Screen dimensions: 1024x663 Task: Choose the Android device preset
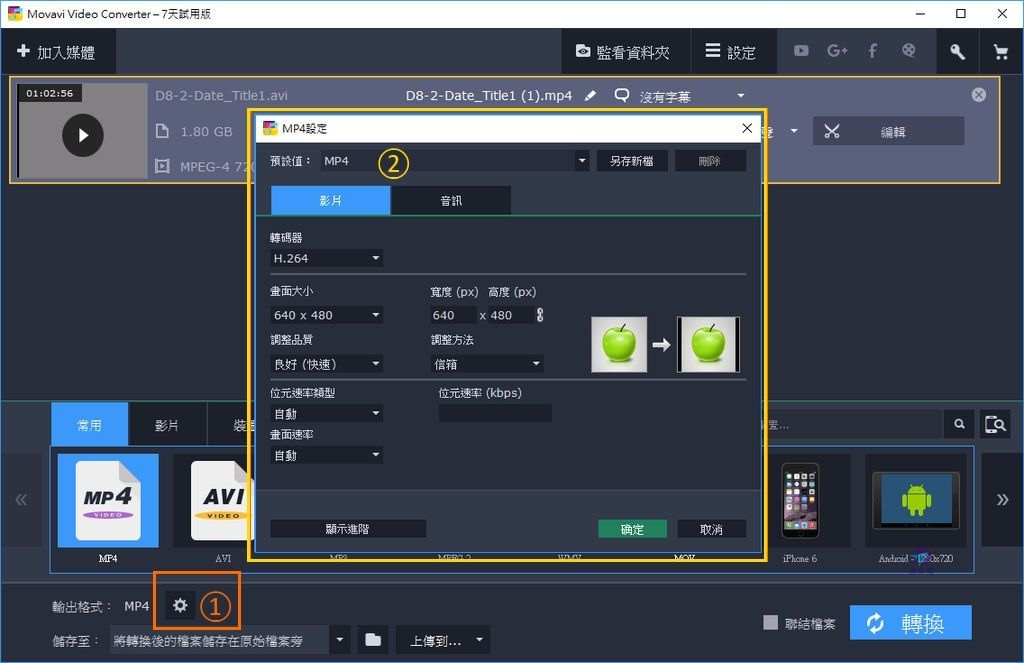pos(916,500)
